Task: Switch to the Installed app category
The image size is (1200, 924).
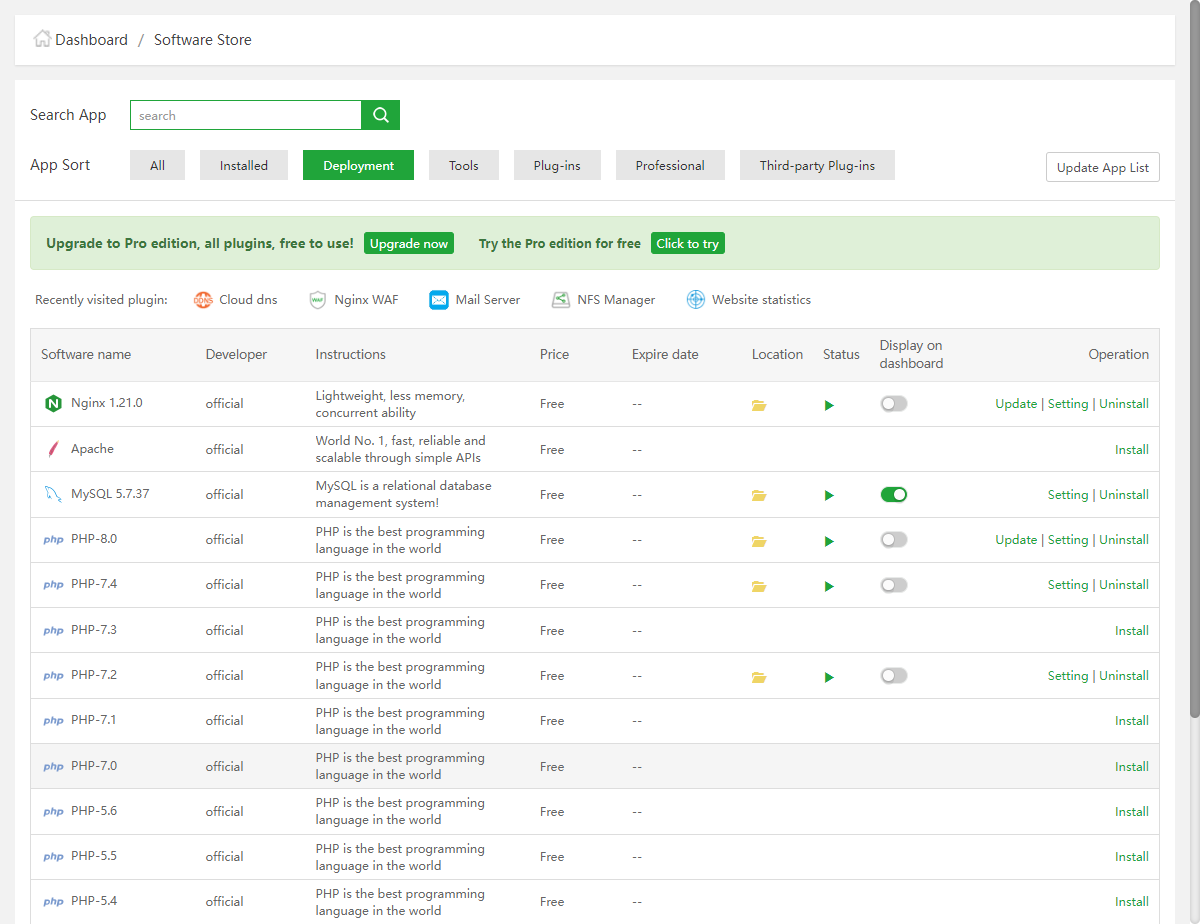Action: (244, 165)
